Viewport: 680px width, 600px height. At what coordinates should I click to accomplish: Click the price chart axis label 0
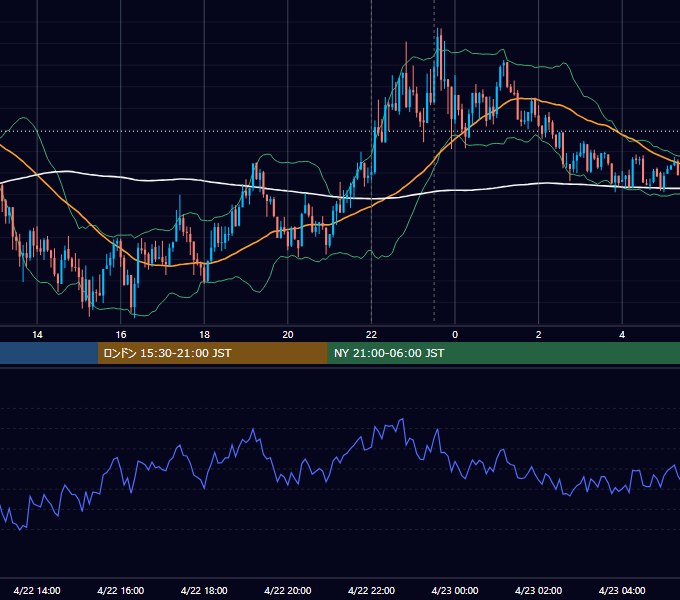tap(455, 335)
